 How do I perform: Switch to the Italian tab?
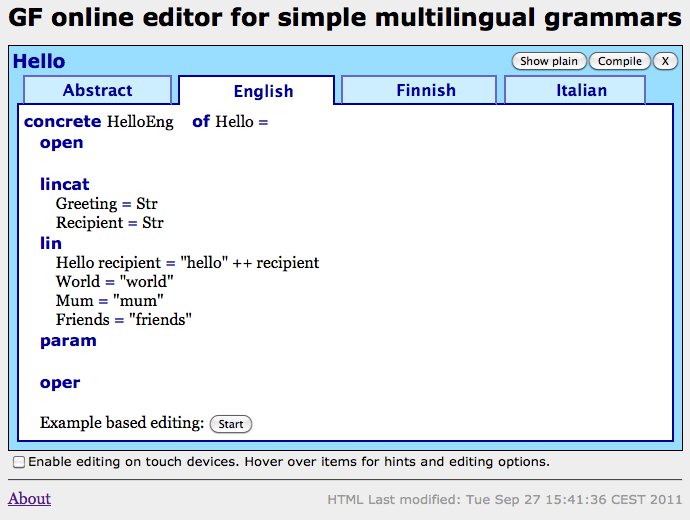581,90
